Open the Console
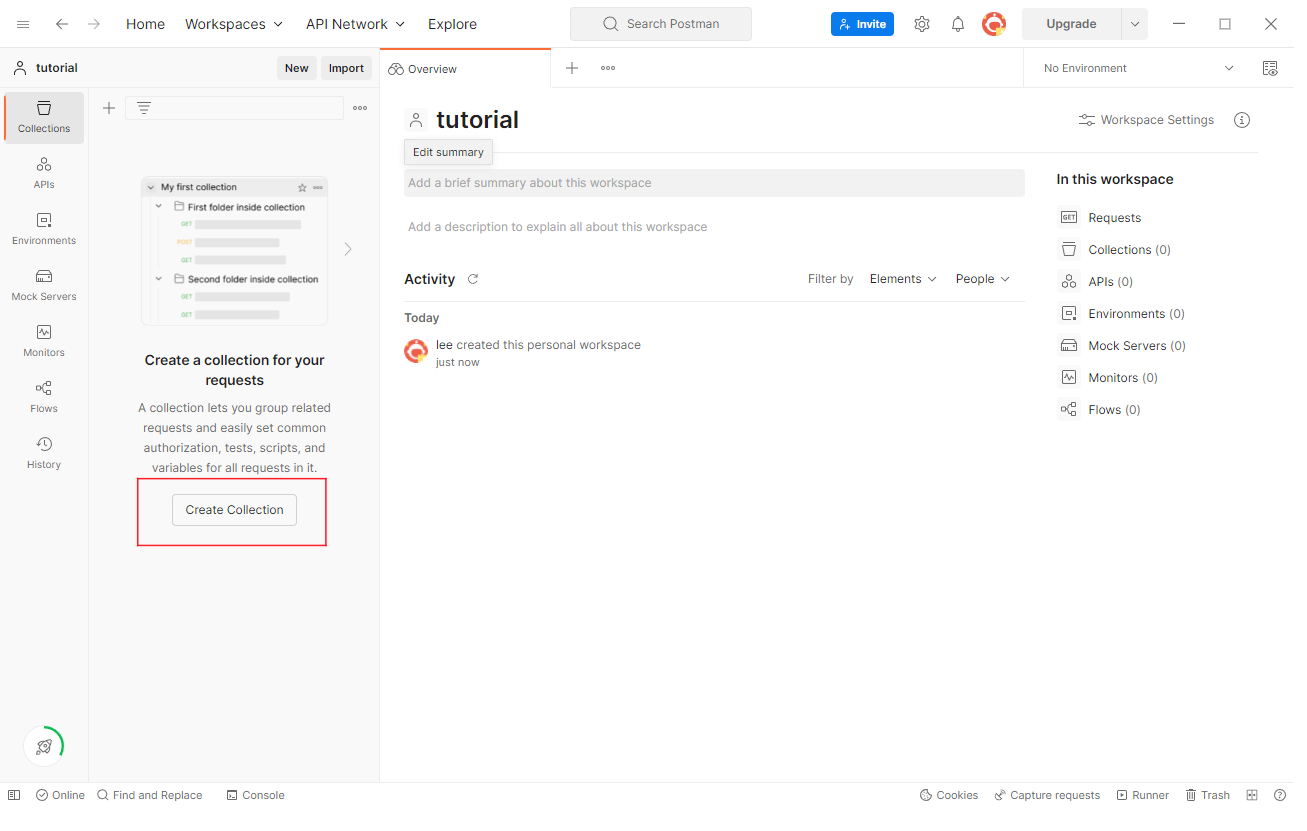The image size is (1307, 831). (x=255, y=795)
